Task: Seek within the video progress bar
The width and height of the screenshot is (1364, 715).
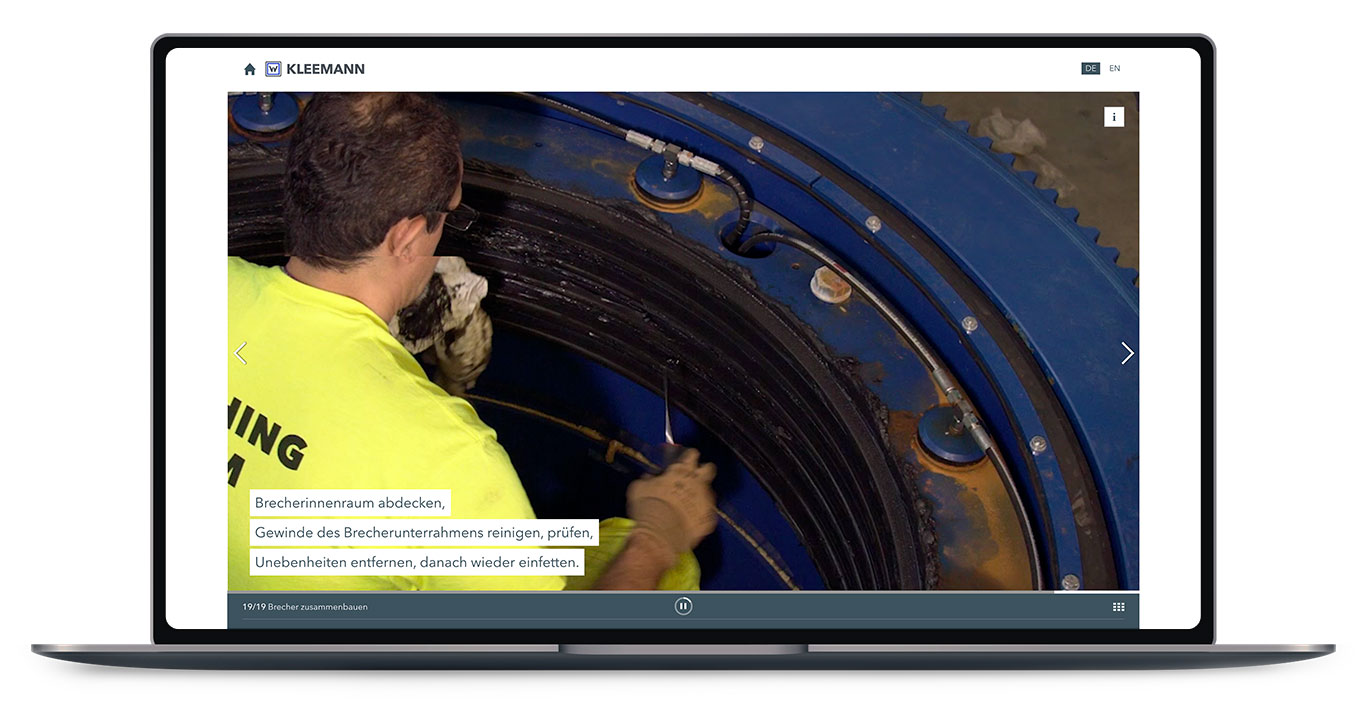Action: [683, 592]
